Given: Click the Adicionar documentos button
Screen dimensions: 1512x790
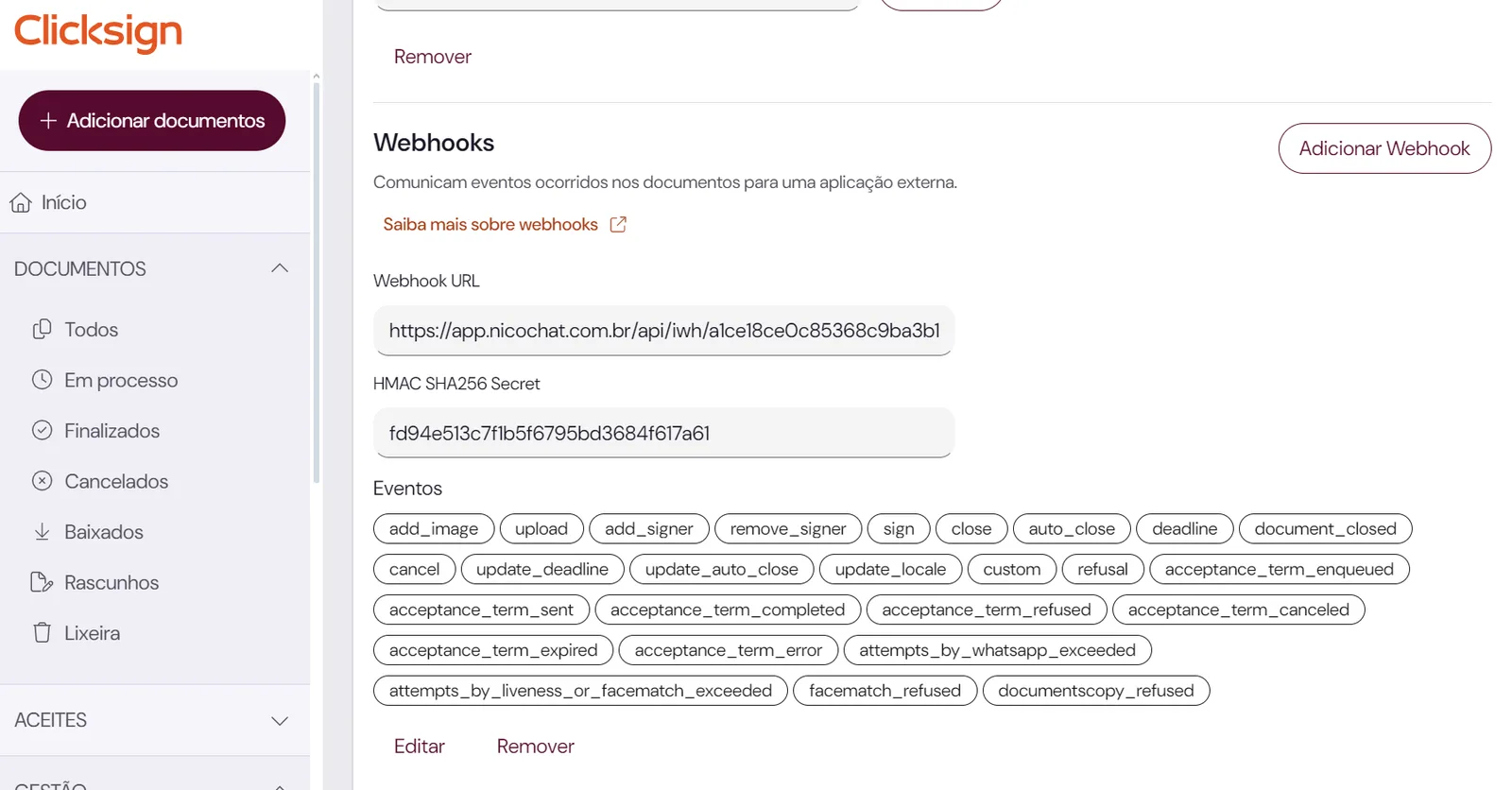Looking at the screenshot, I should pyautogui.click(x=152, y=121).
